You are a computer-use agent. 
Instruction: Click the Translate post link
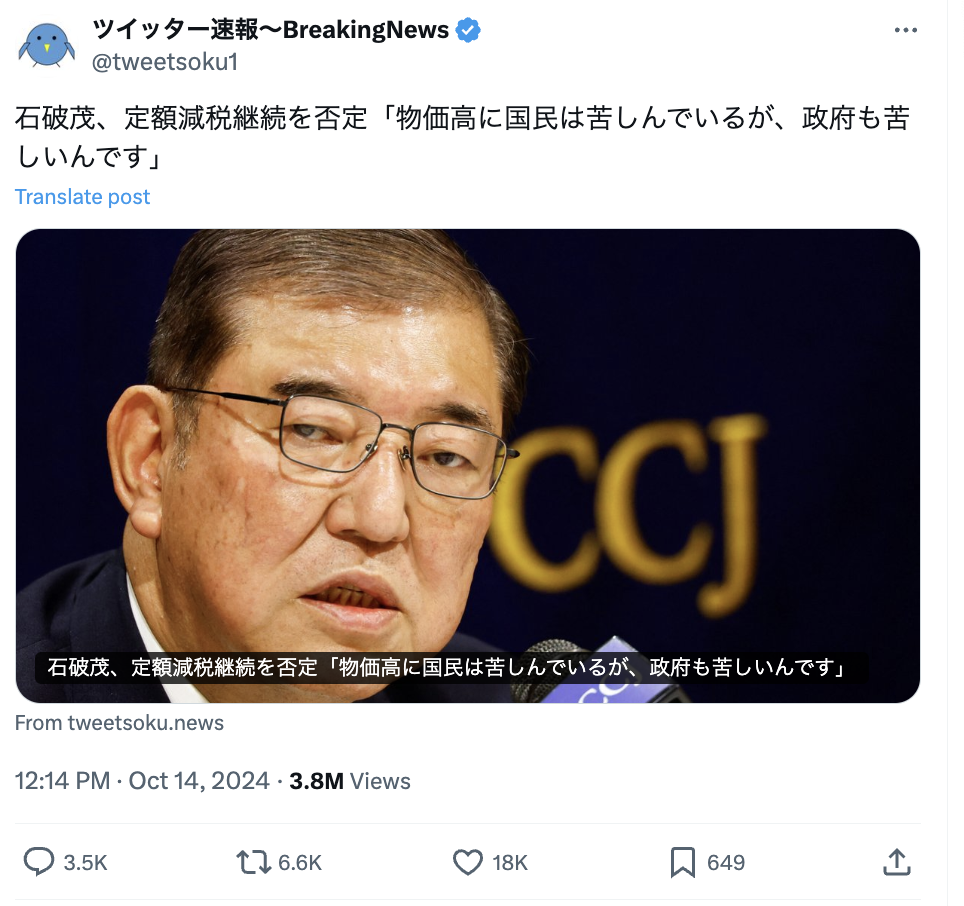coord(82,197)
